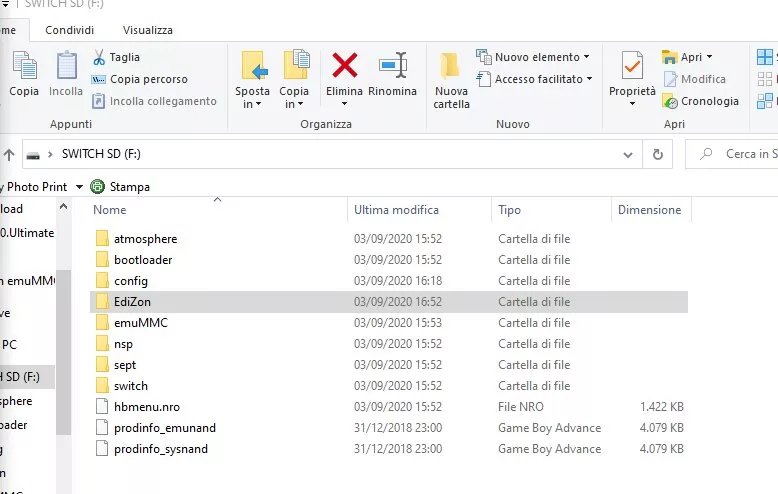Select the config folder row

tap(389, 281)
